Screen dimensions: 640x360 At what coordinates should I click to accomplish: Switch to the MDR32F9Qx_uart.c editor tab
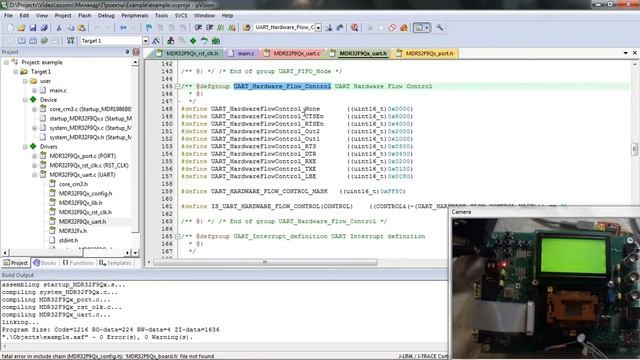coord(293,53)
